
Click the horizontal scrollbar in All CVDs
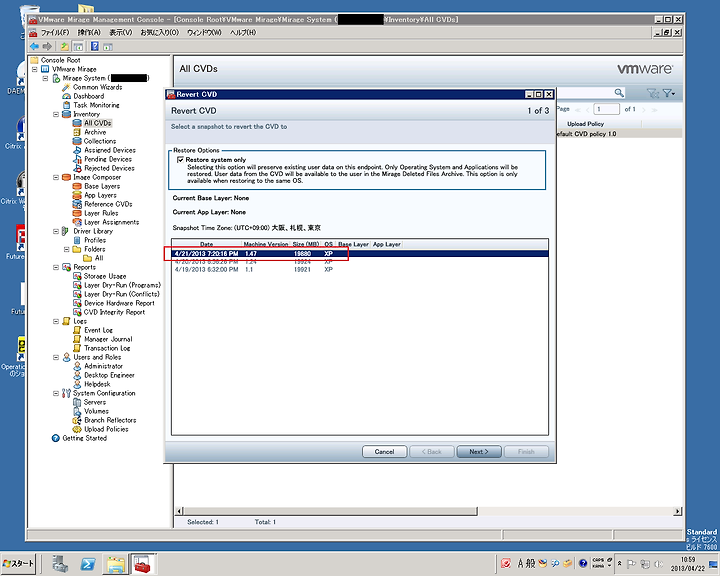(330, 511)
